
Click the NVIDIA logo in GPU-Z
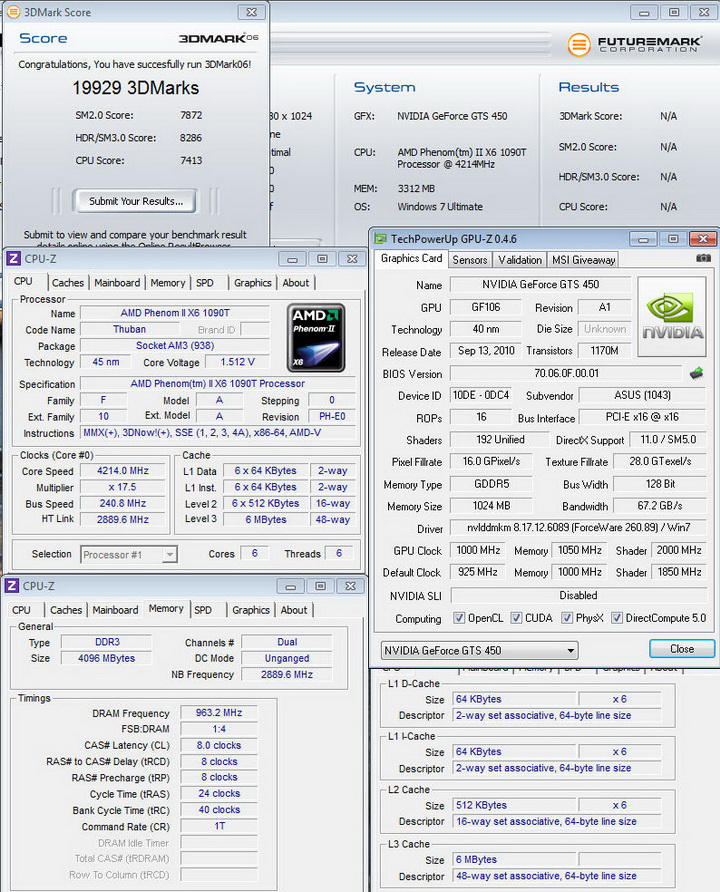point(672,316)
